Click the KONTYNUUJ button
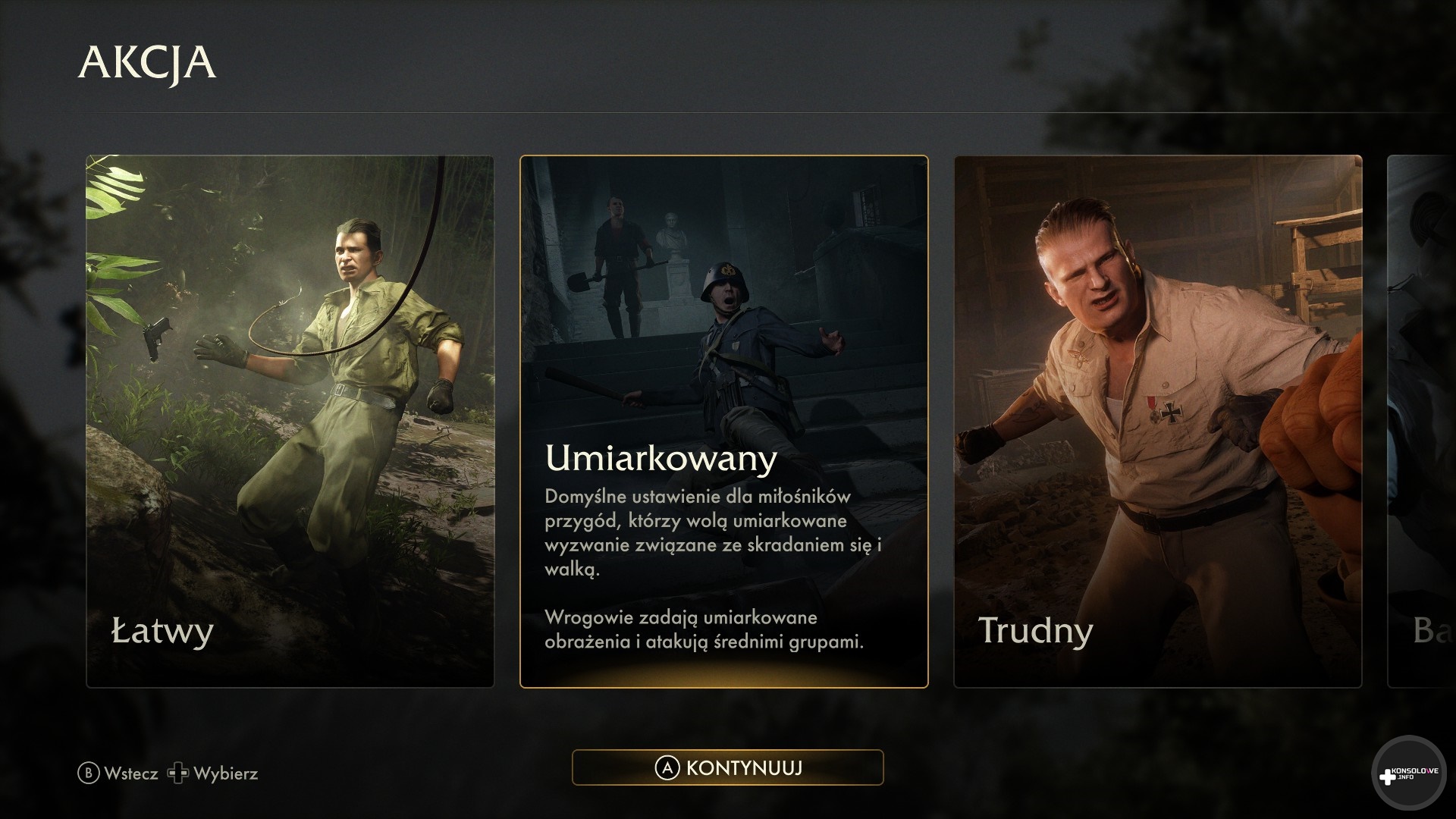The image size is (1456, 819). [727, 767]
